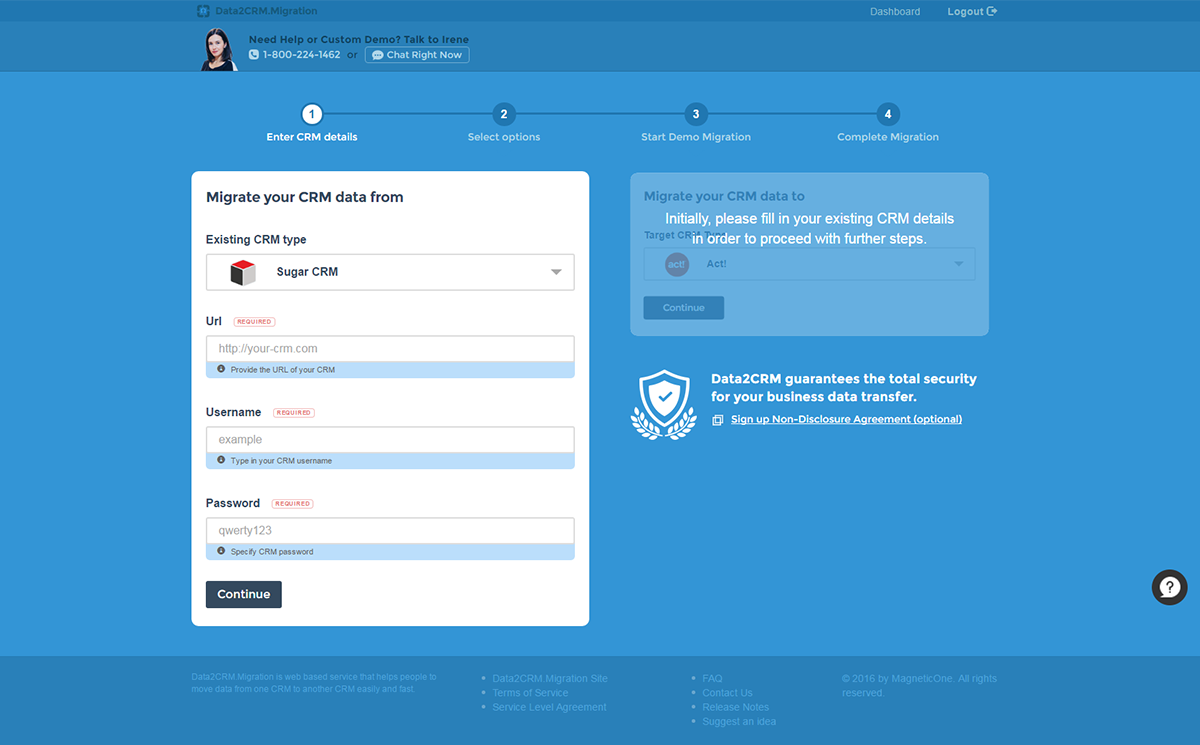Go to step 2 Select options

click(x=504, y=114)
